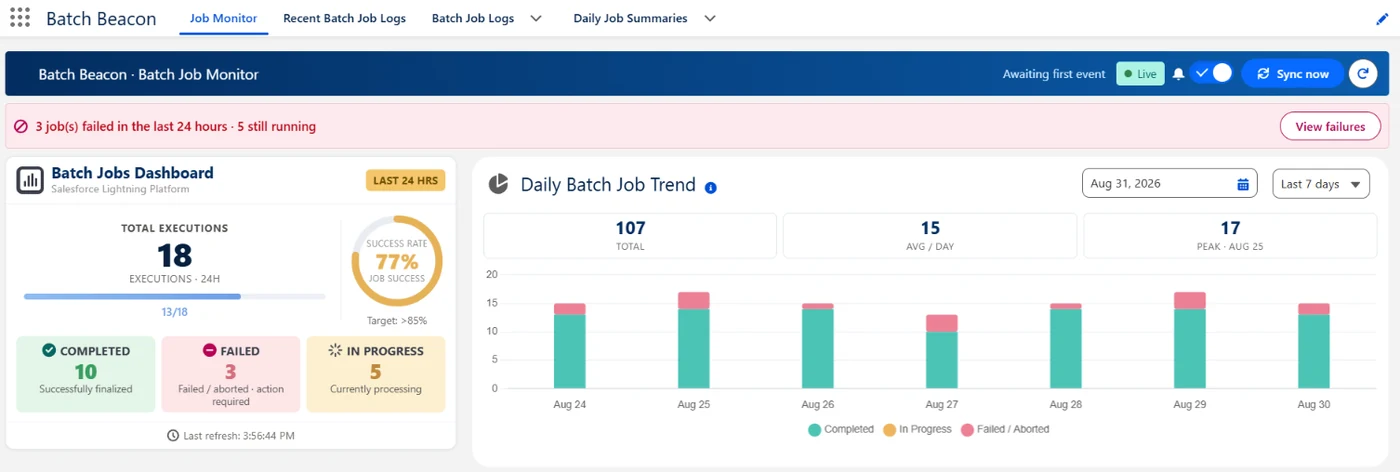Click the LAST 24 HRS badge

click(405, 181)
